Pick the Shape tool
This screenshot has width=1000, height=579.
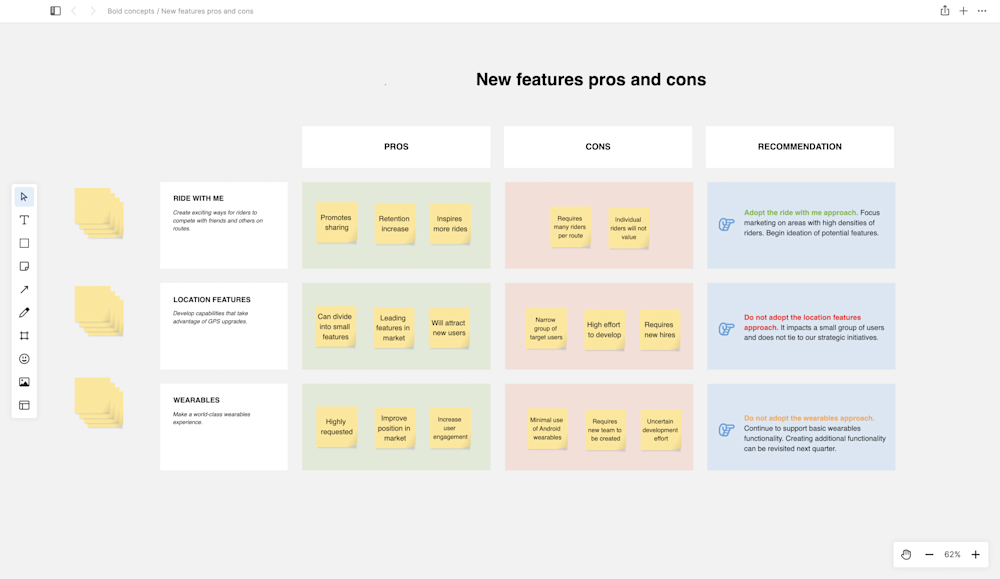pyautogui.click(x=24, y=242)
